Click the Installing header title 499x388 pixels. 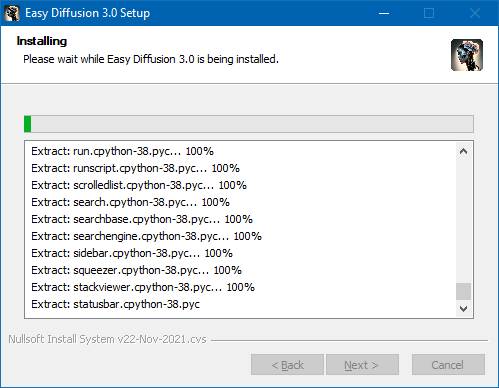coord(42,41)
